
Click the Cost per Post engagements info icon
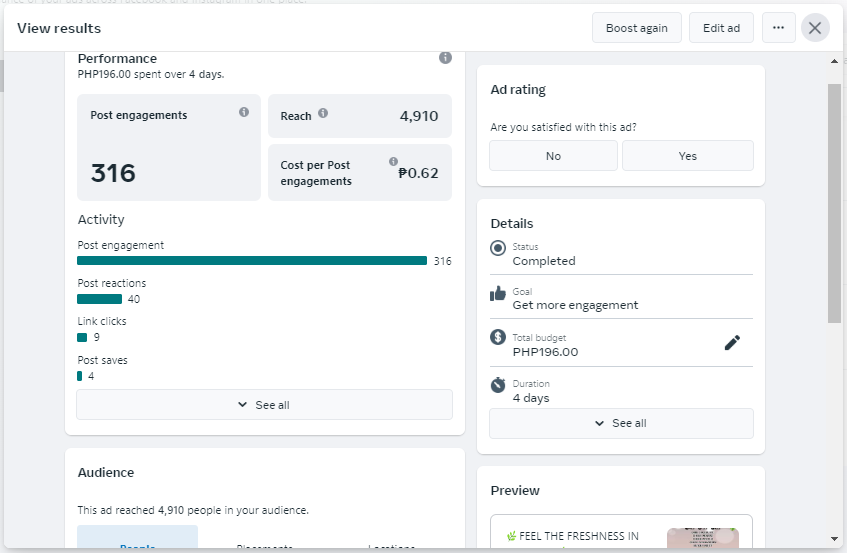click(x=393, y=162)
